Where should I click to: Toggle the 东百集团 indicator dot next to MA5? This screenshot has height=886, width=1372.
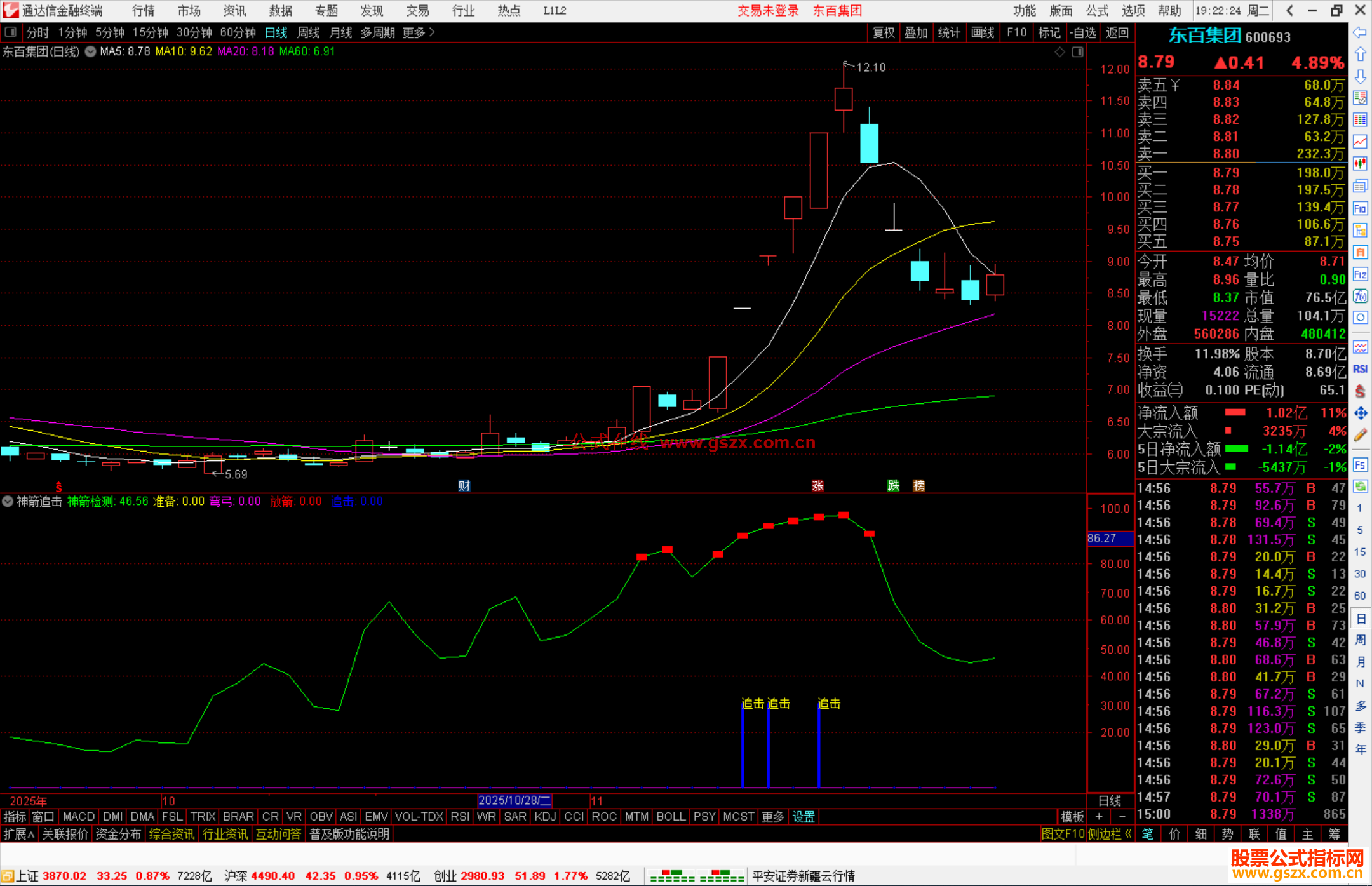point(91,51)
